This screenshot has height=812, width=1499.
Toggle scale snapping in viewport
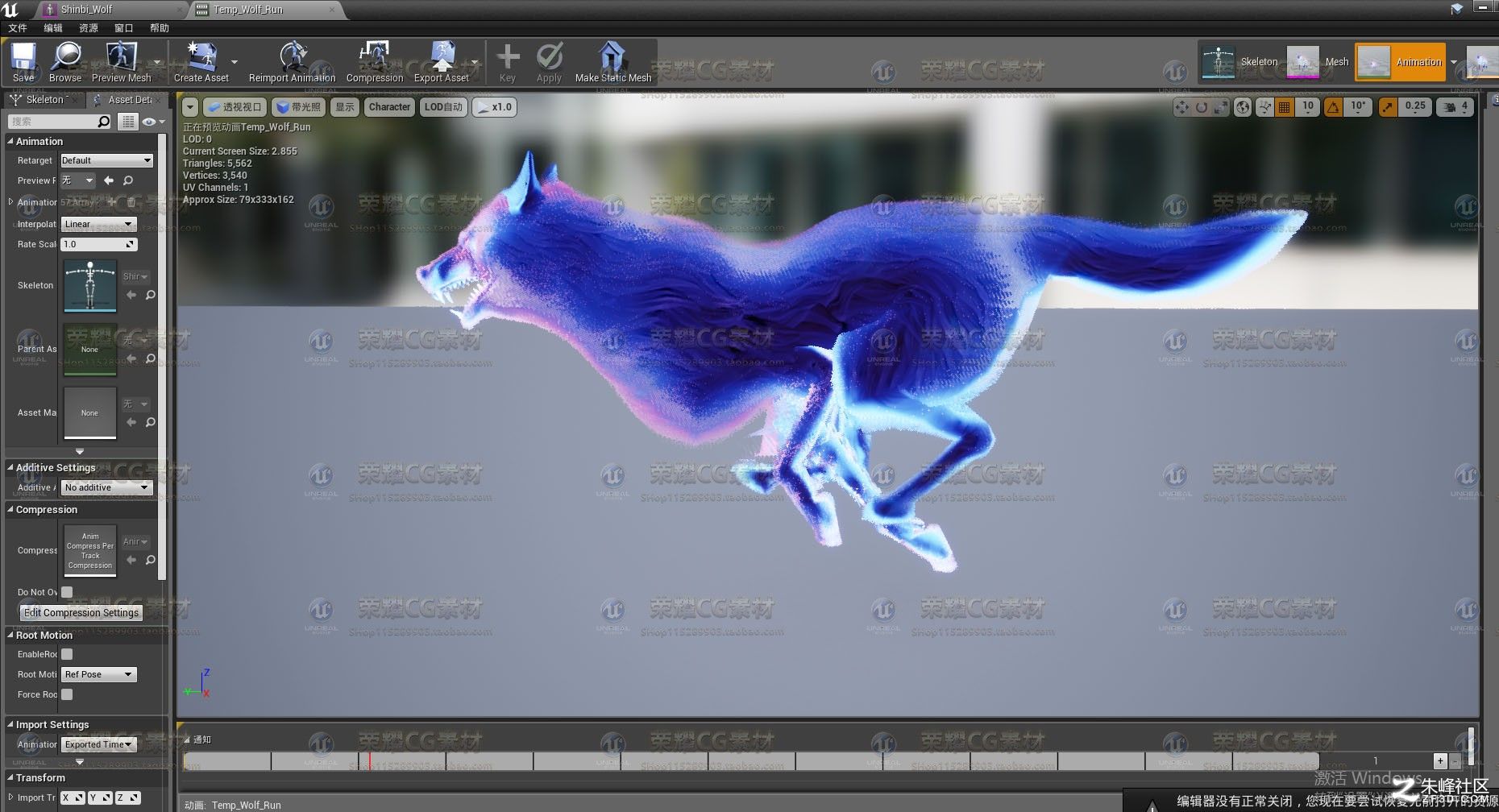point(1387,106)
